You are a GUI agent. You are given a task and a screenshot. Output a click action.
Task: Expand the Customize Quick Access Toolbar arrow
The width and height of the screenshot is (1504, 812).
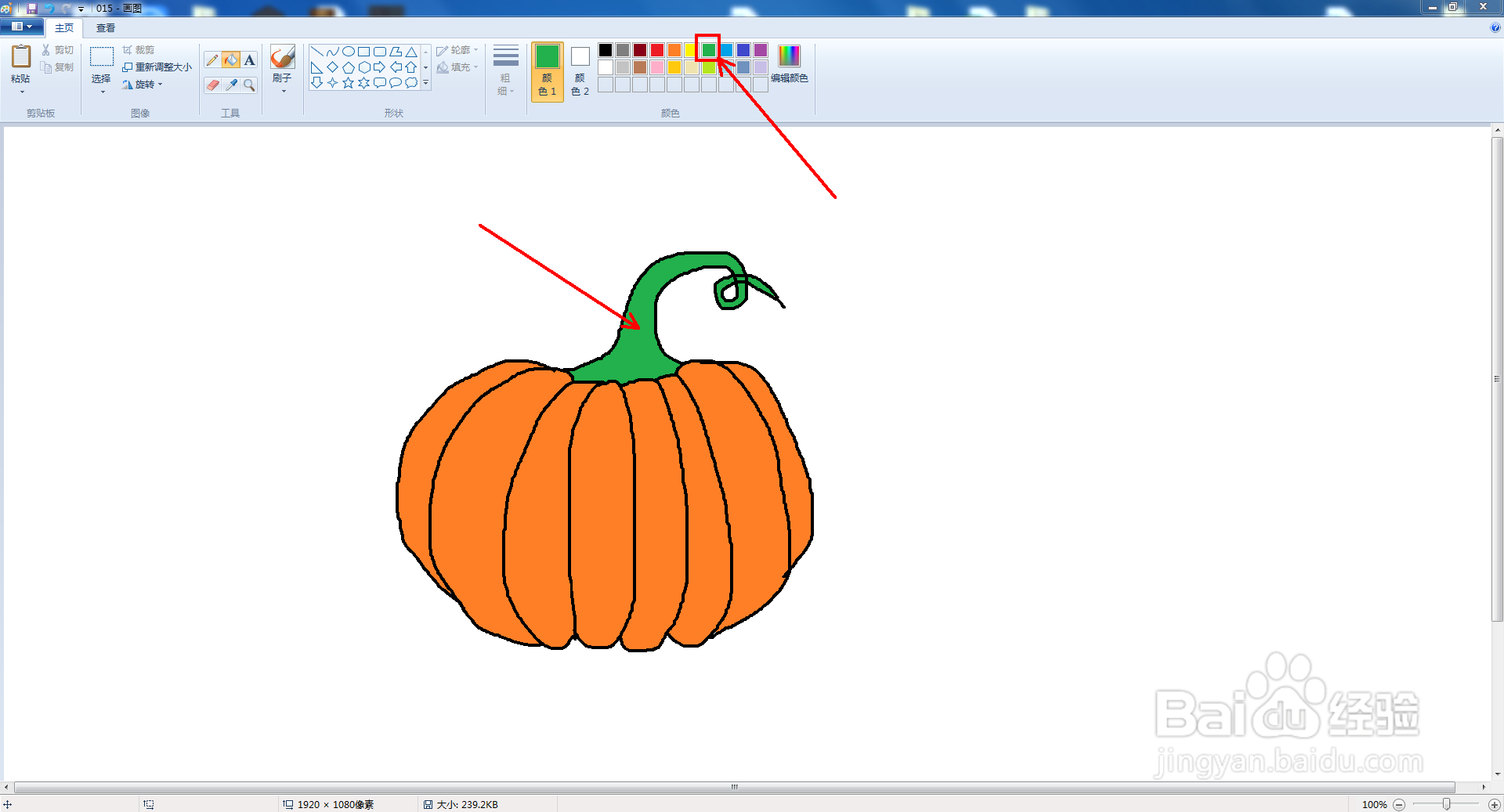(81, 9)
